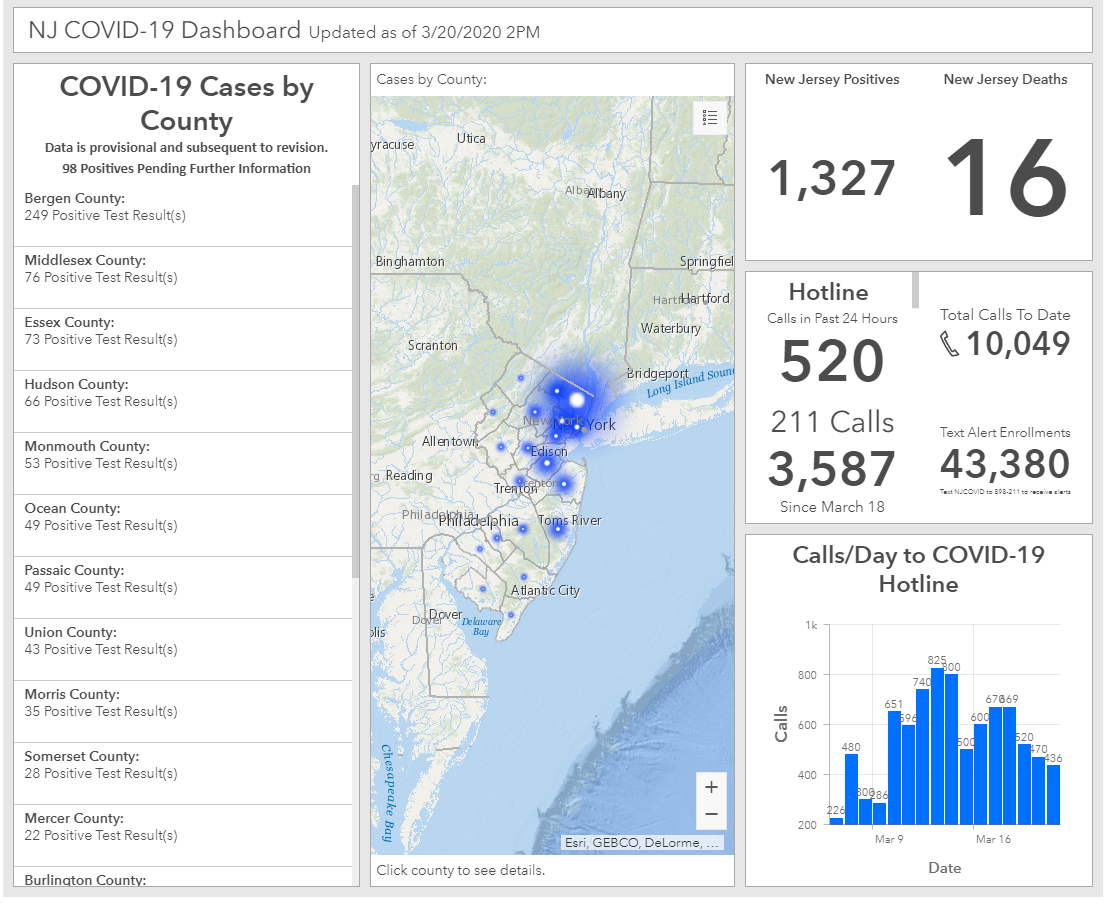Click the Hotline panel scrollbar handle
This screenshot has height=905, width=1105.
915,290
